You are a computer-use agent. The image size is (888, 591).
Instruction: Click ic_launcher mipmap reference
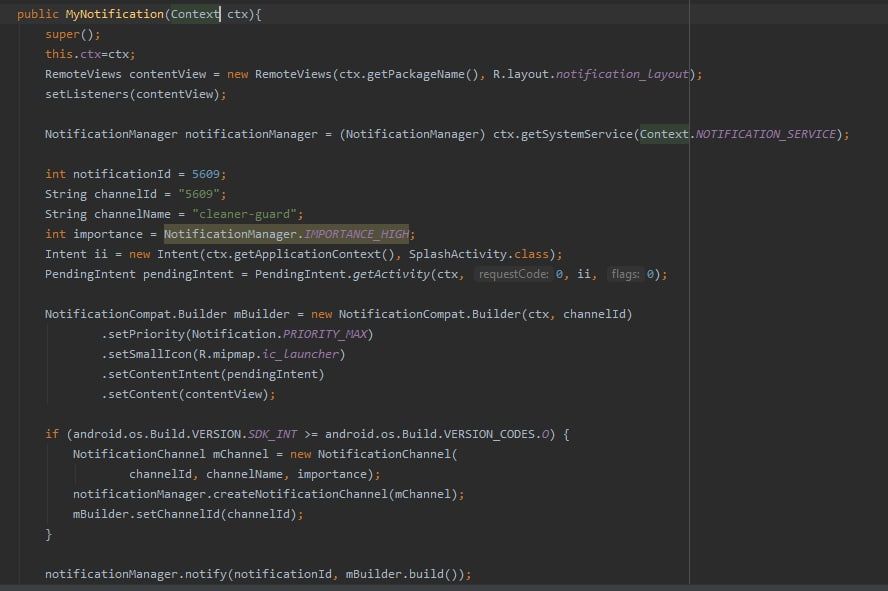pos(300,354)
